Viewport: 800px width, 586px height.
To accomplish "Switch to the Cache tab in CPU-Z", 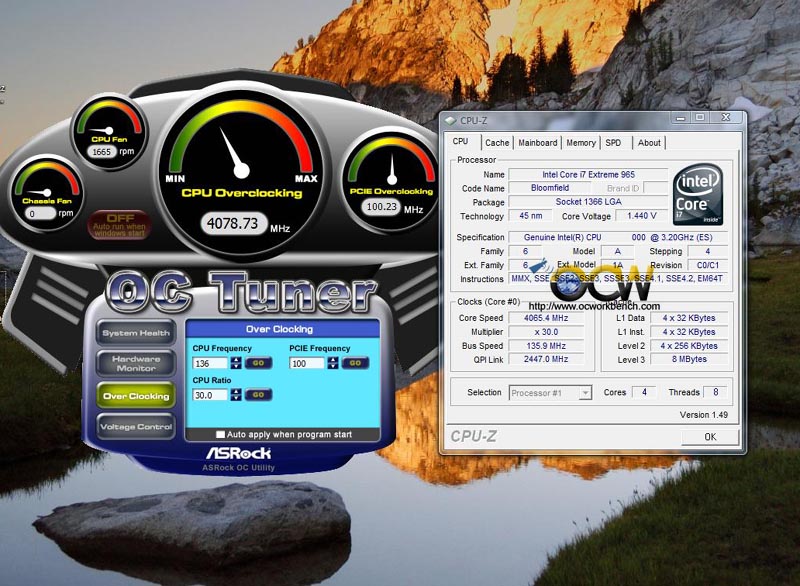I will tap(497, 143).
